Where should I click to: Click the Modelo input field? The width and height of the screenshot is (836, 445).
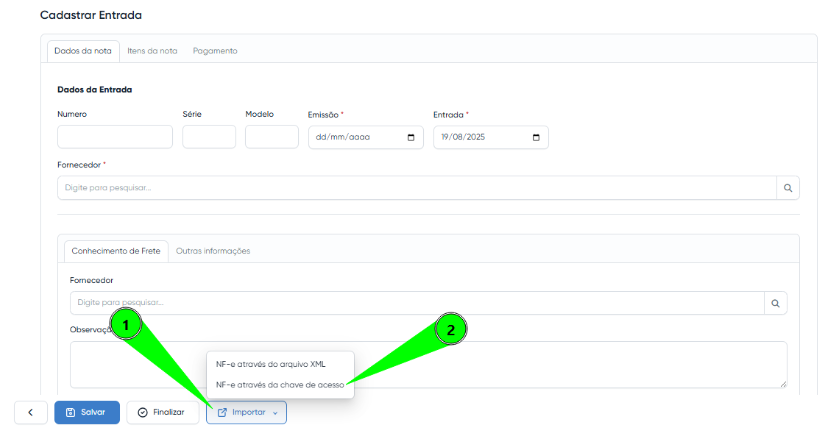(x=271, y=137)
